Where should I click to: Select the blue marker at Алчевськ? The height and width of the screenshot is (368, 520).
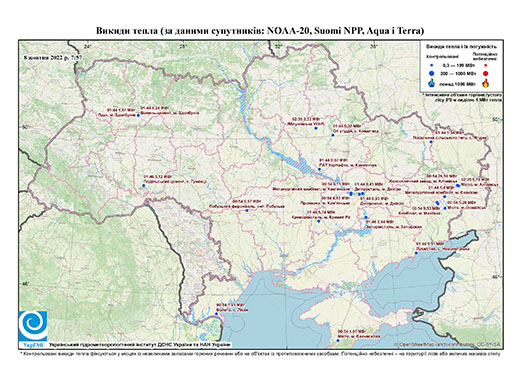click(x=458, y=185)
